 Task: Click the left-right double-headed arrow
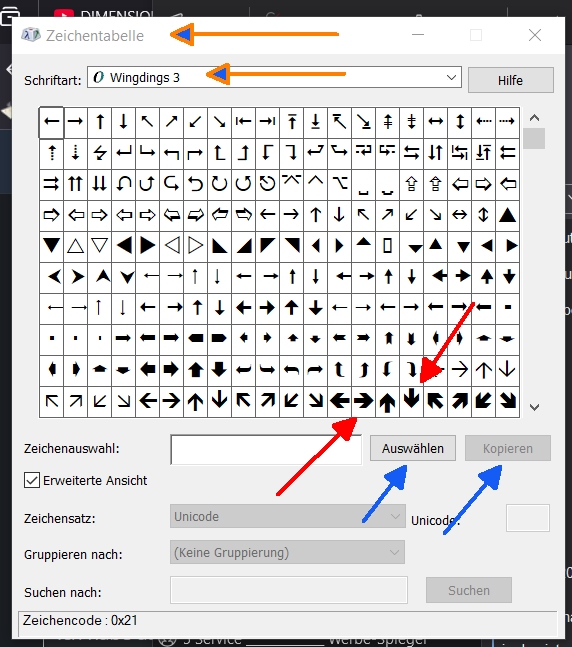click(435, 122)
